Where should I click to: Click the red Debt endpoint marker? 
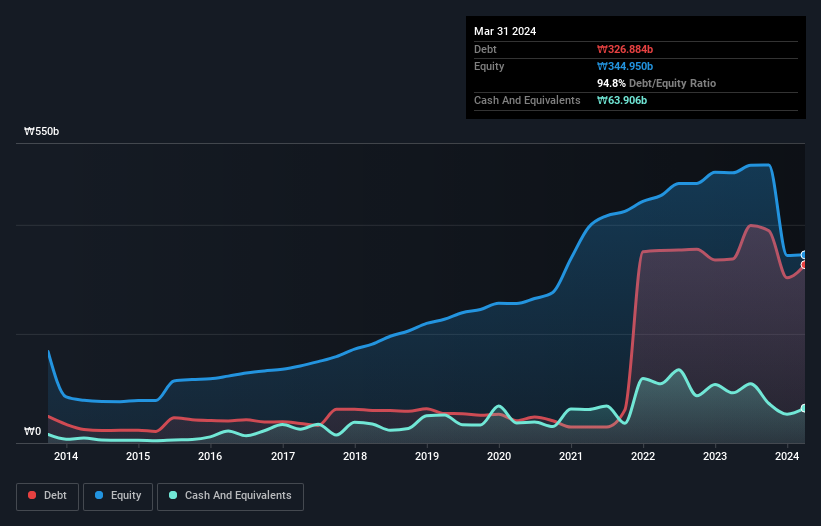tap(803, 265)
